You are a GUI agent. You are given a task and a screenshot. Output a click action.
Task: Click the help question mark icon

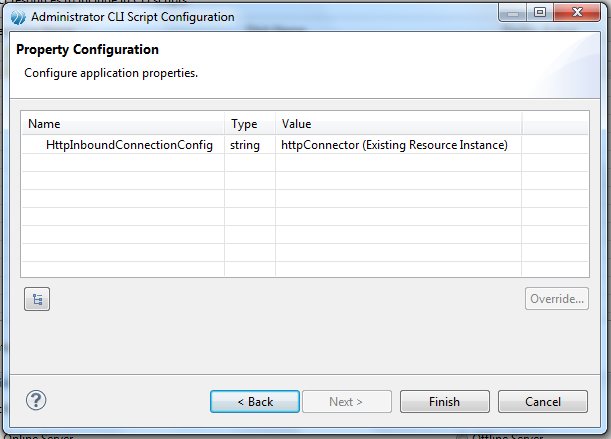(x=36, y=401)
